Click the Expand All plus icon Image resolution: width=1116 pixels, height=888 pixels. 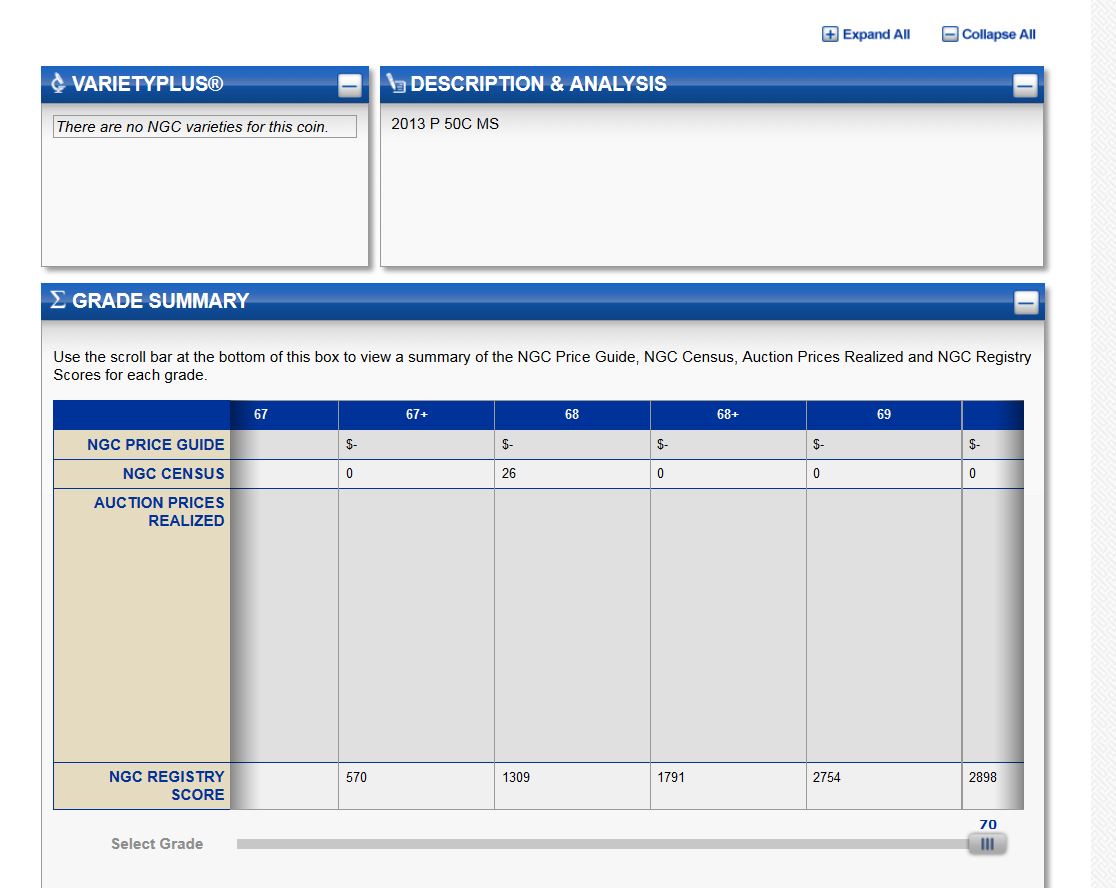pyautogui.click(x=830, y=35)
